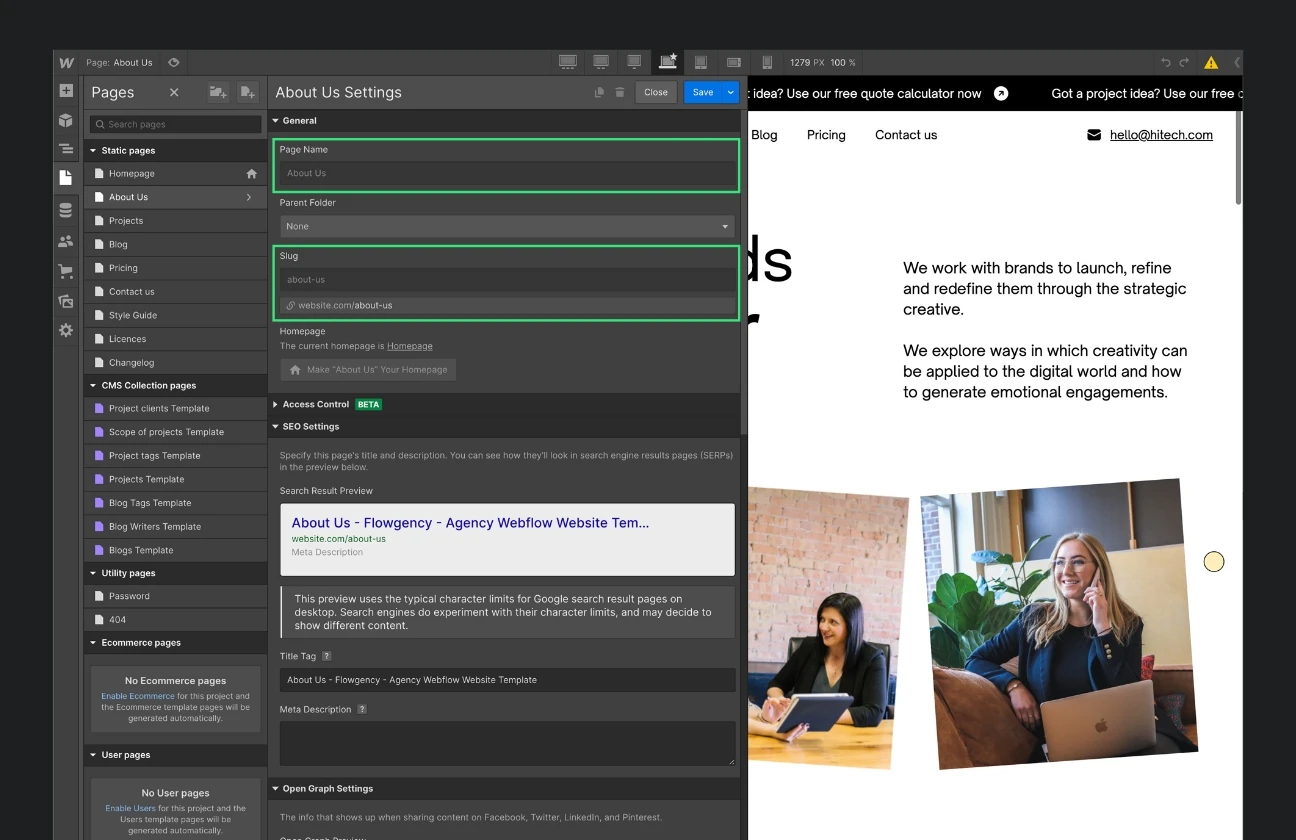The height and width of the screenshot is (840, 1296).
Task: Collapse the General section
Action: tap(276, 120)
